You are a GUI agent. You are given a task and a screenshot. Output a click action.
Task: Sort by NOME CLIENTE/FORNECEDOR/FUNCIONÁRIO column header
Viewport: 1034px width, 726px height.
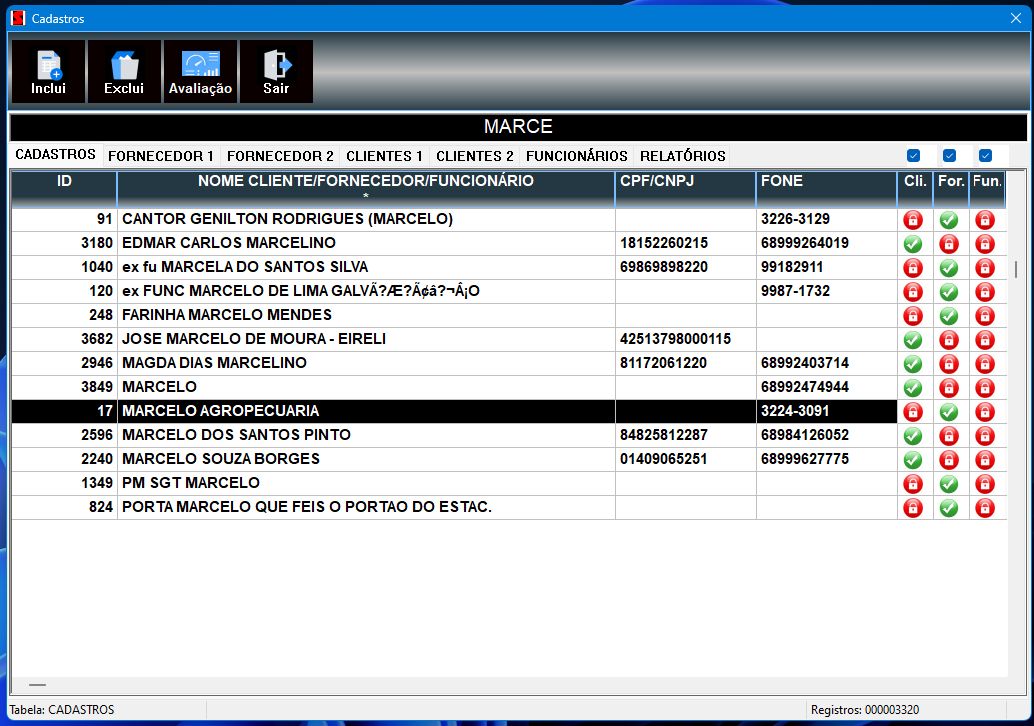pos(366,189)
